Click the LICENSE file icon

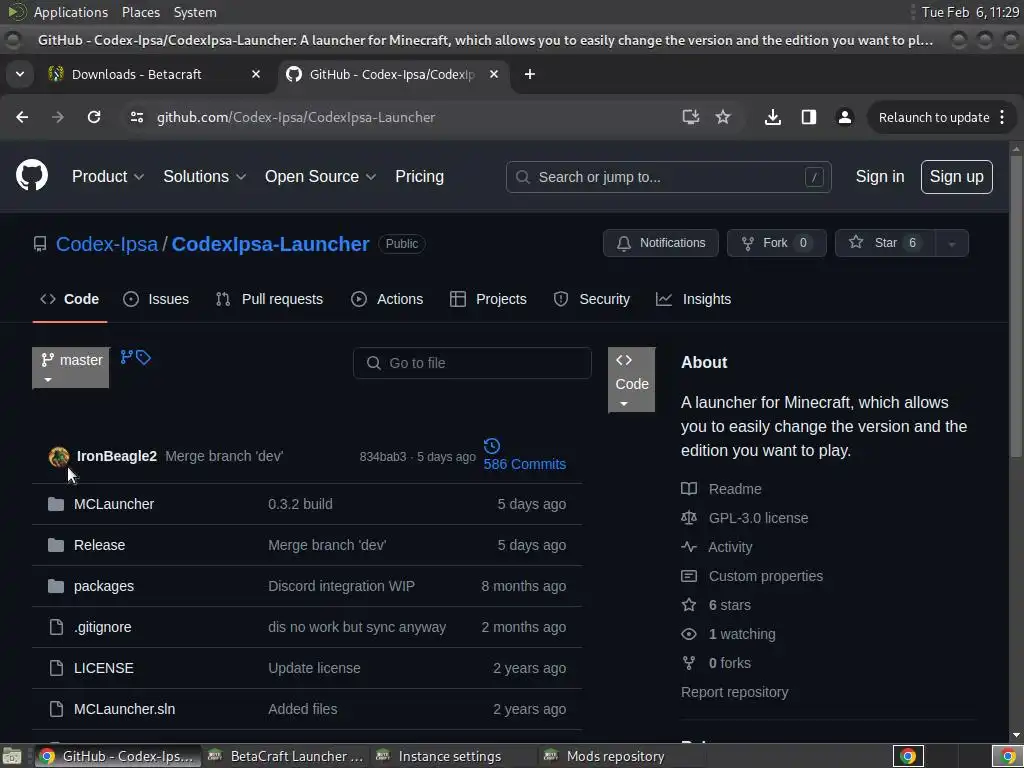point(57,668)
